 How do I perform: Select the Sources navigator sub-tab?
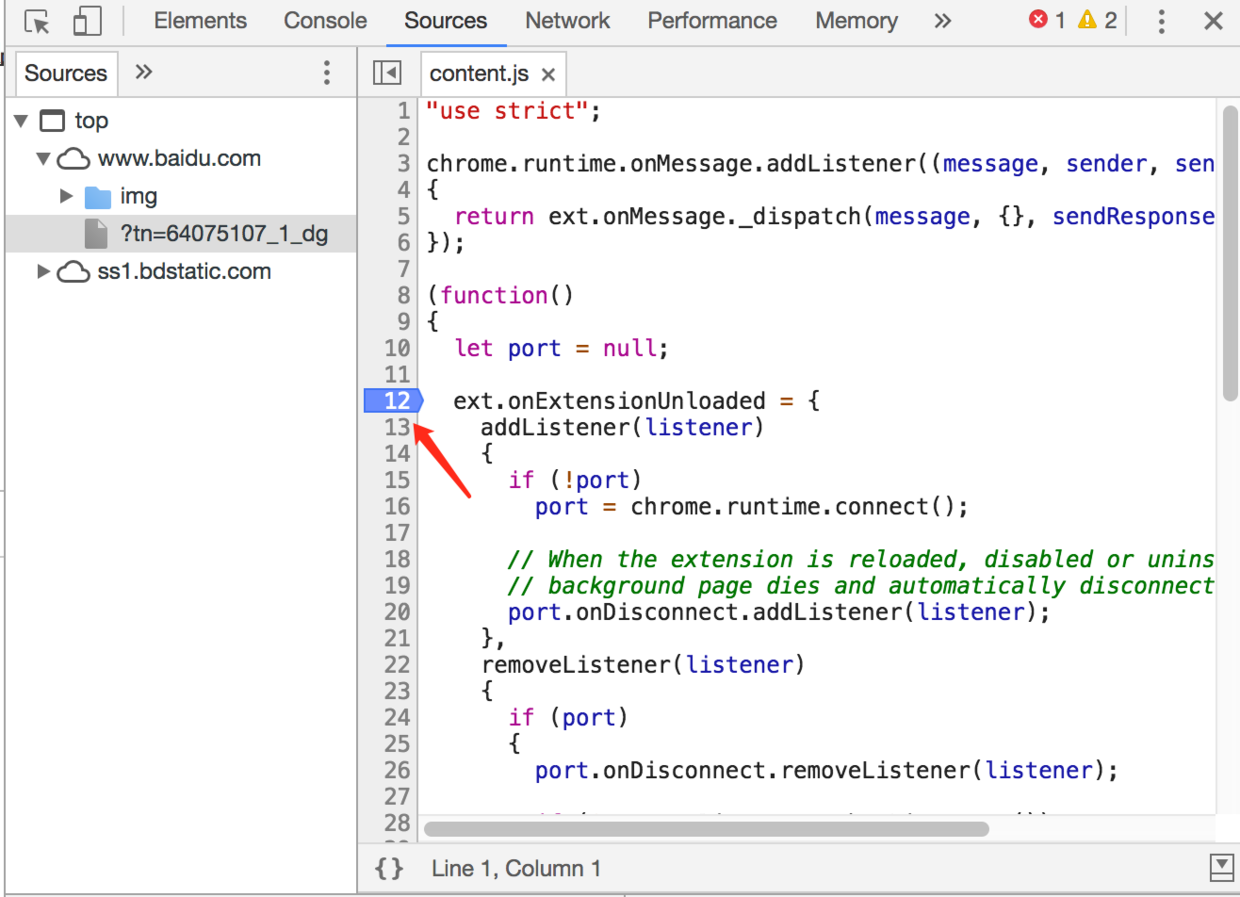click(66, 73)
